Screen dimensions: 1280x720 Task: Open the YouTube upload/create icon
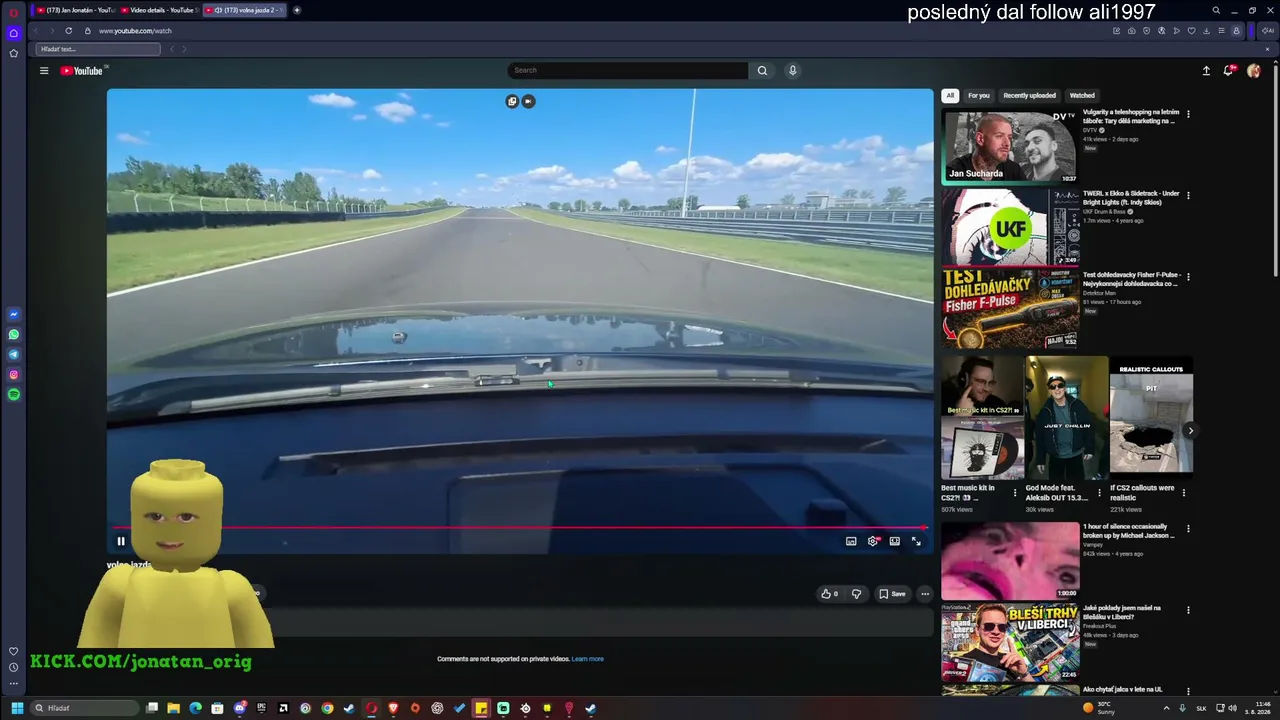pos(1206,70)
